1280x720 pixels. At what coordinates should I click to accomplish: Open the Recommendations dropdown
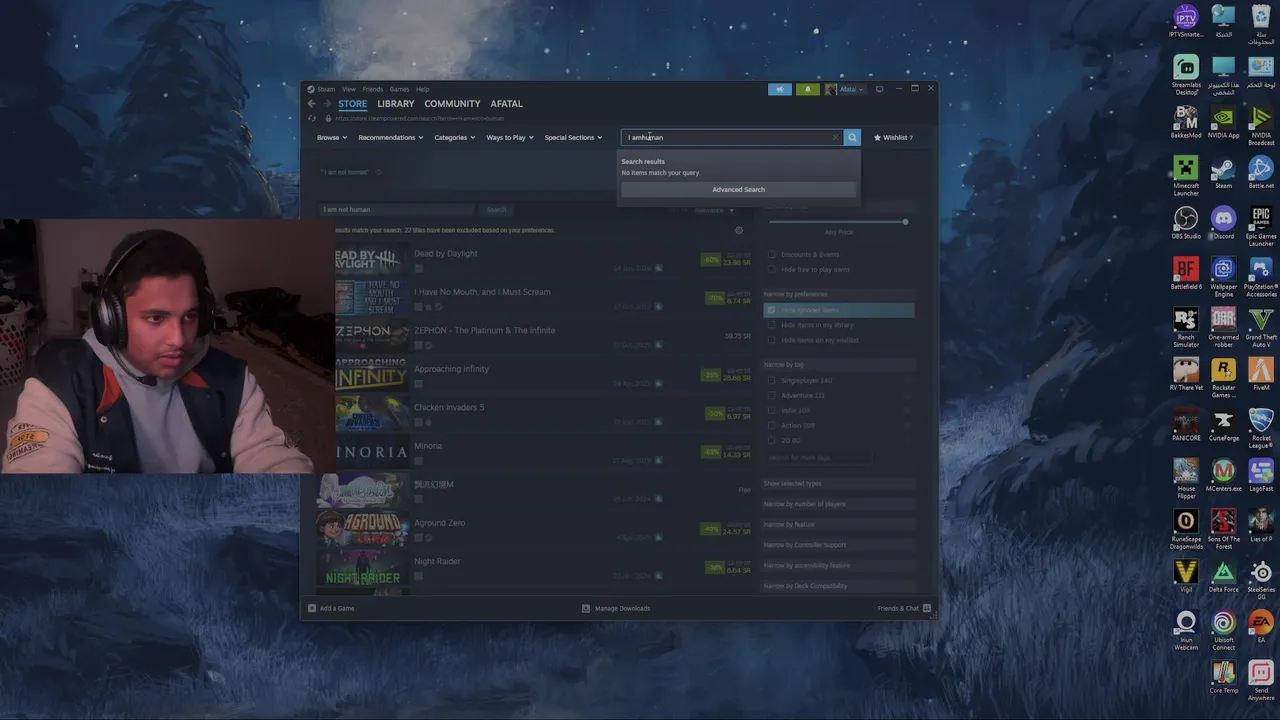(391, 137)
